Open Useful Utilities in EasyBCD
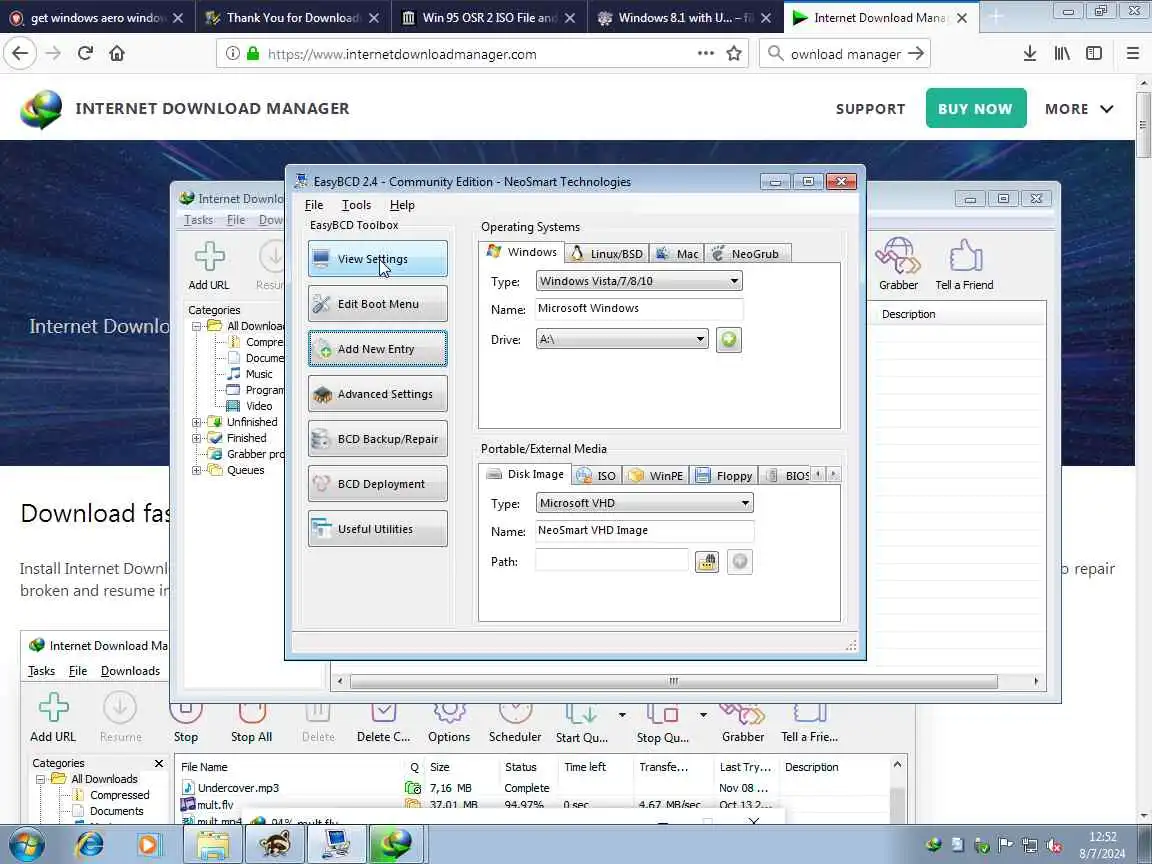Viewport: 1152px width, 864px height. coord(378,529)
